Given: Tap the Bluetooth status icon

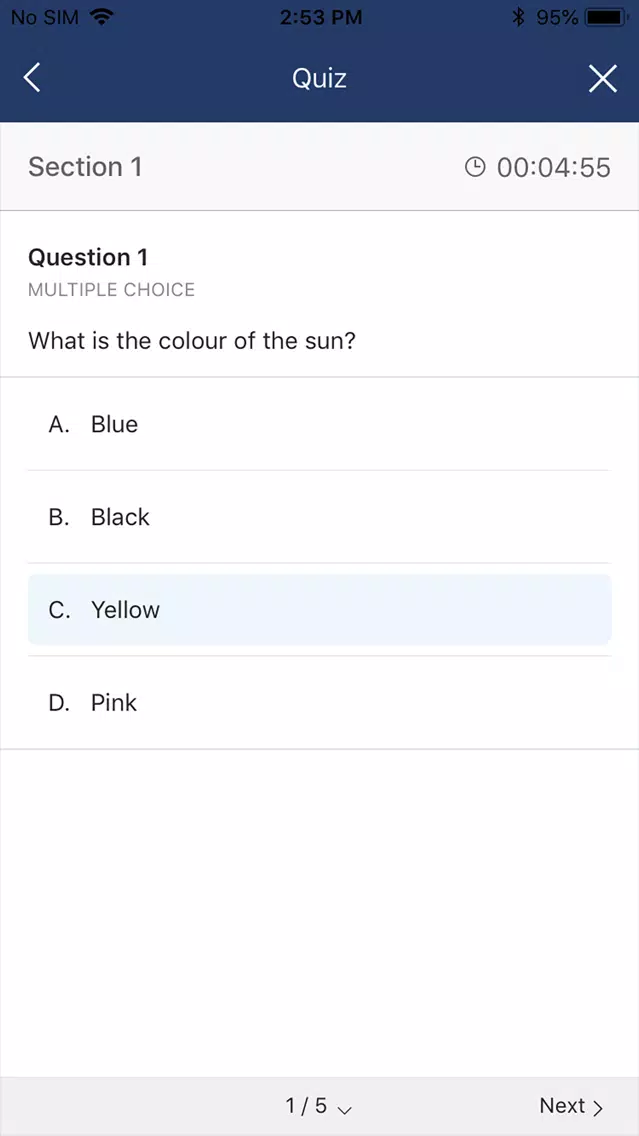Looking at the screenshot, I should click(517, 17).
